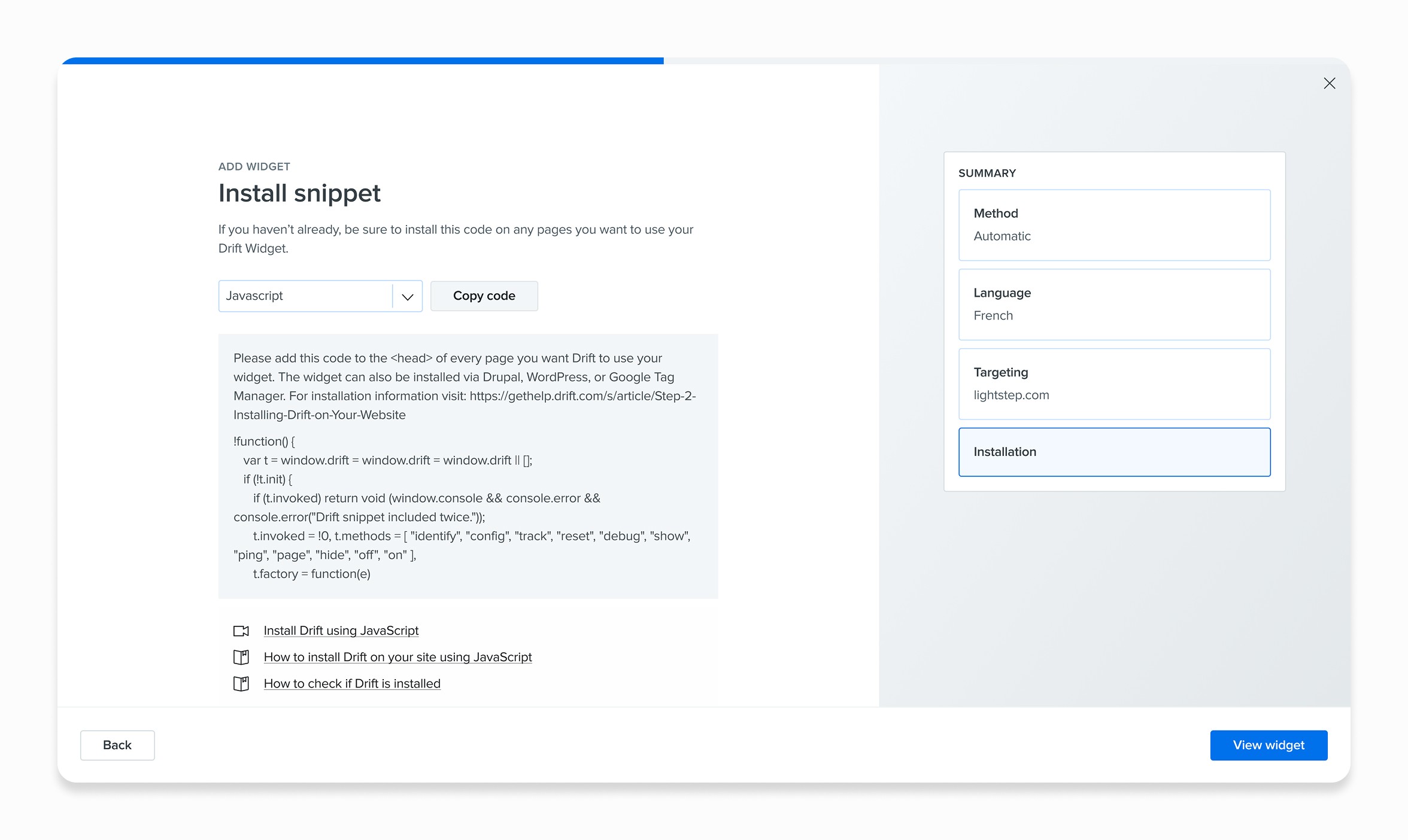This screenshot has width=1408, height=840.
Task: Click book icon beside check installation link
Action: 241,684
